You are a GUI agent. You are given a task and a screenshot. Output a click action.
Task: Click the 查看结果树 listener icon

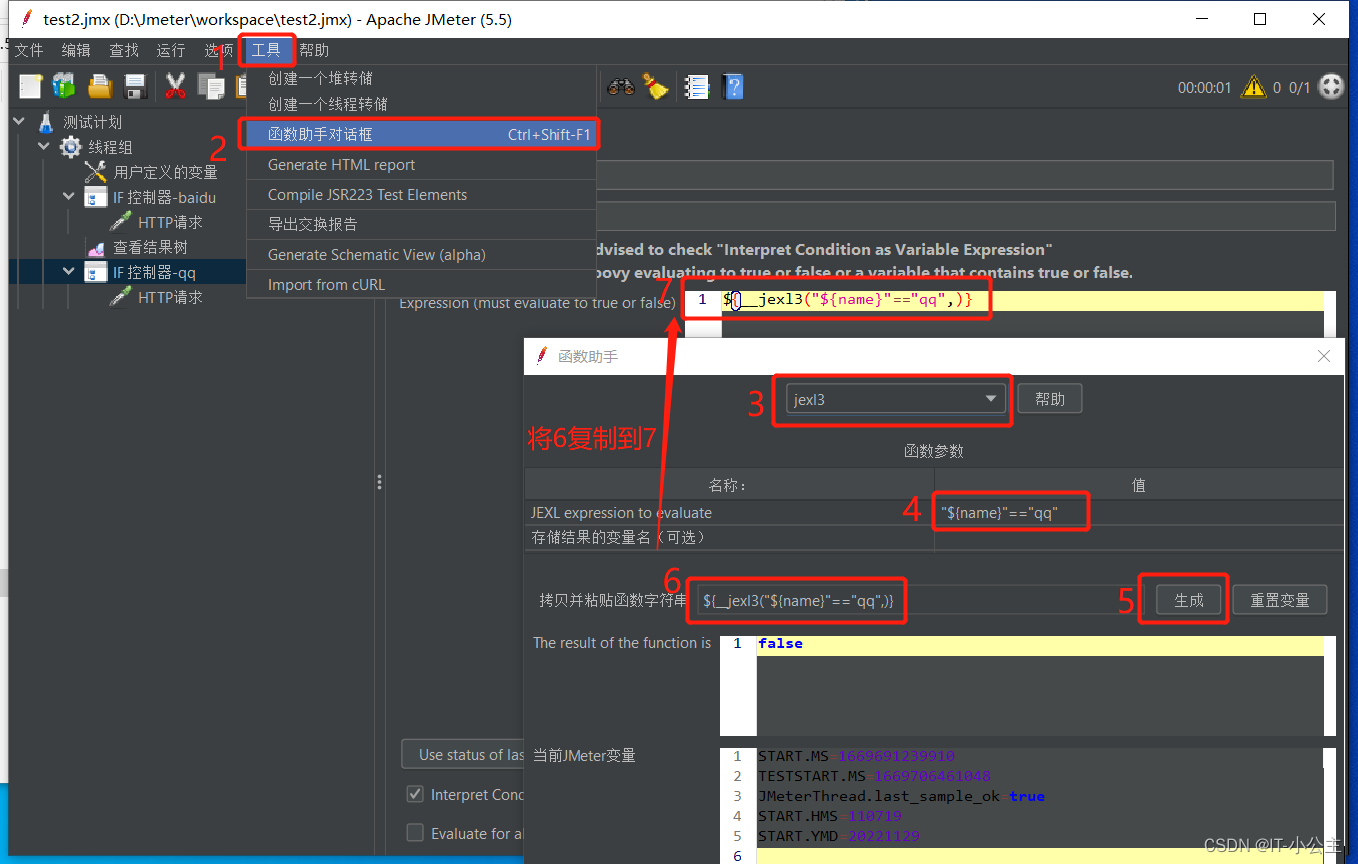(x=96, y=247)
